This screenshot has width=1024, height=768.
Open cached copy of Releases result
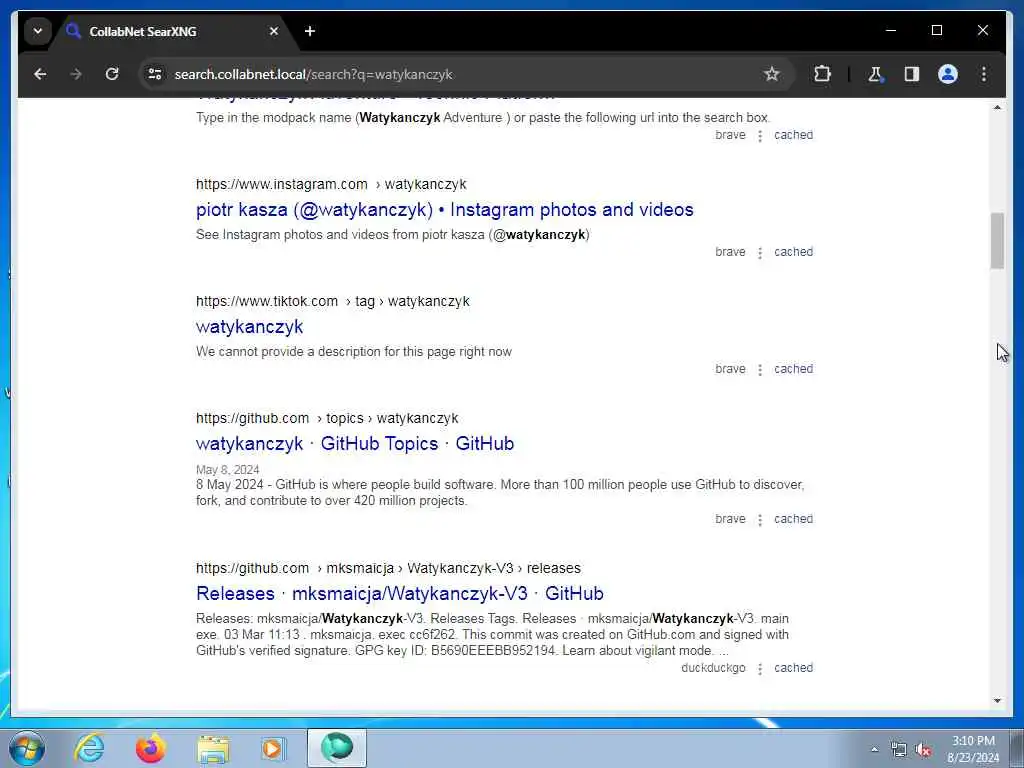coord(793,668)
